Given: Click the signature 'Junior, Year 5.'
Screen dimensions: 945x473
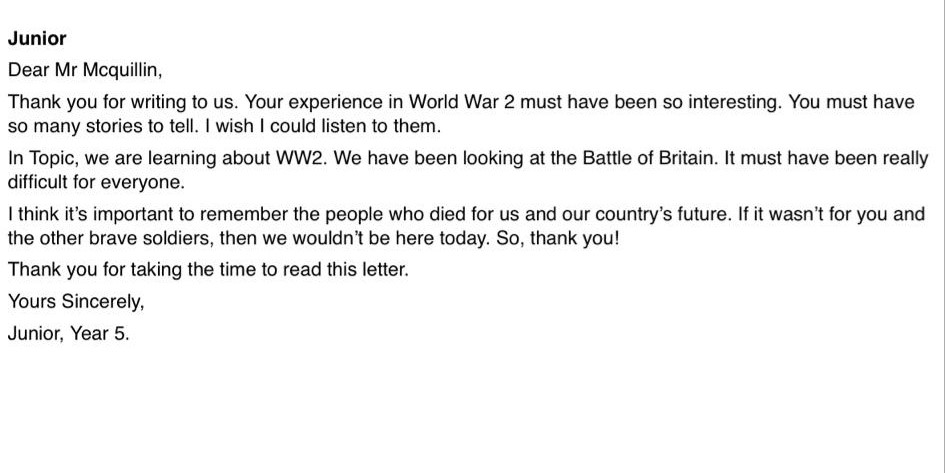Looking at the screenshot, I should point(69,333).
